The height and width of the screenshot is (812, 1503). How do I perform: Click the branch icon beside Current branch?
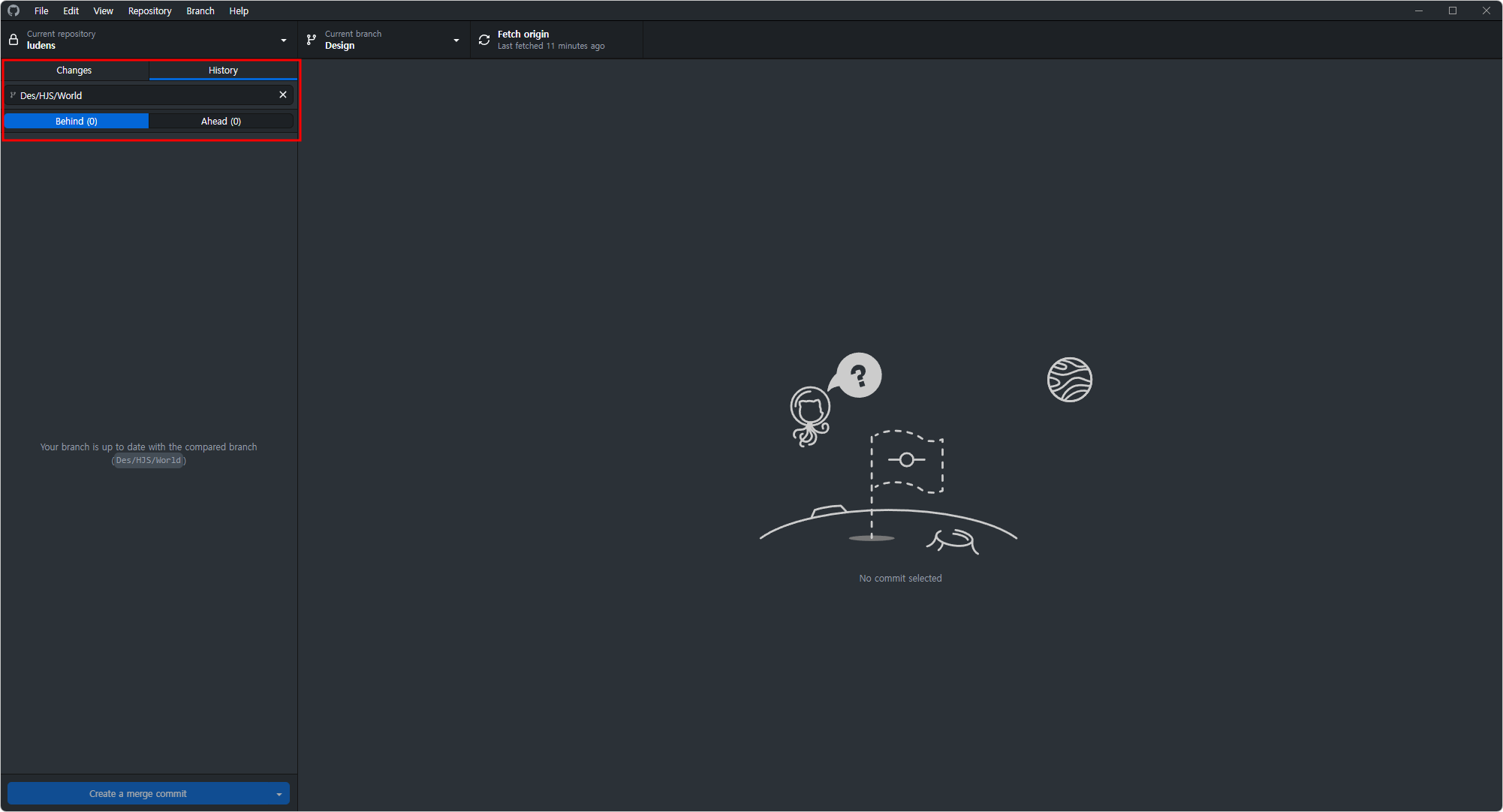click(x=311, y=40)
